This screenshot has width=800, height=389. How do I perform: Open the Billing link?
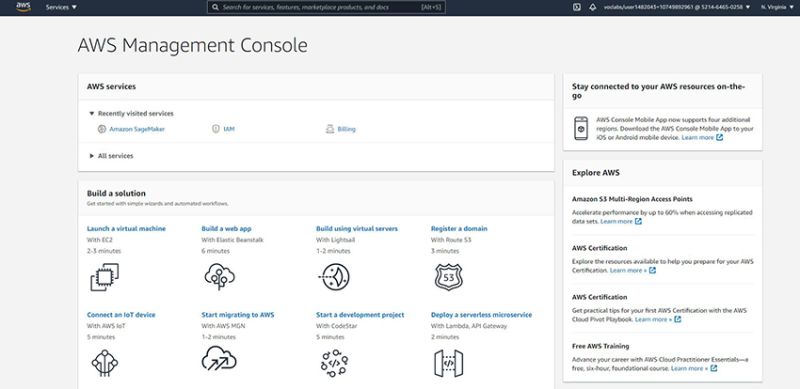346,129
